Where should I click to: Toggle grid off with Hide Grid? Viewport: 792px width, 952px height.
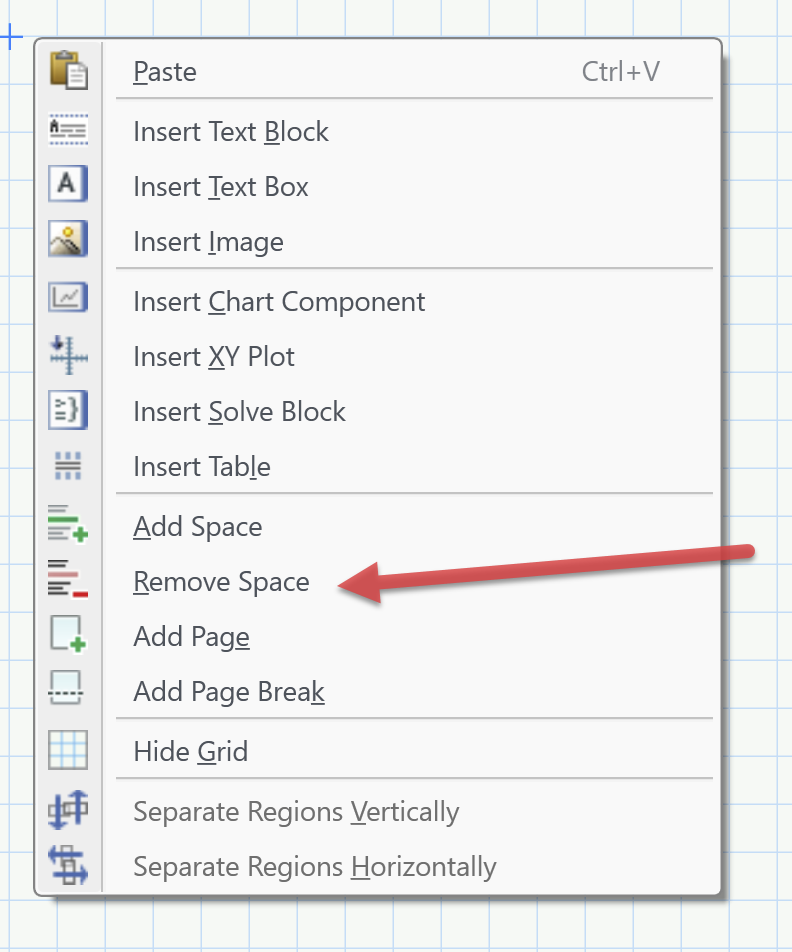pyautogui.click(x=190, y=752)
